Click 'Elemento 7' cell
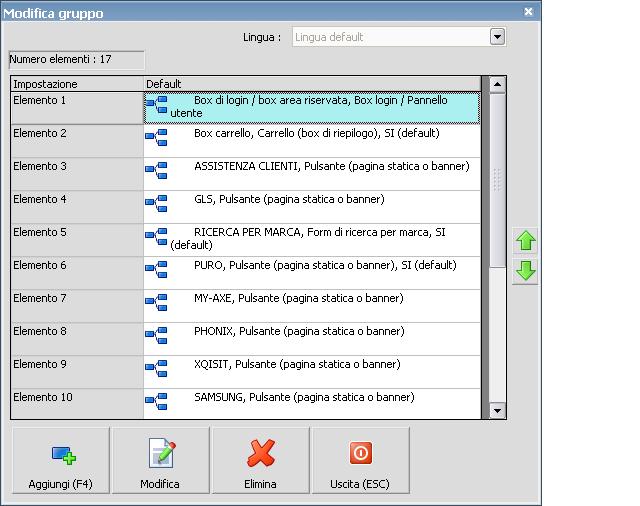The height and width of the screenshot is (506, 640). coord(77,306)
